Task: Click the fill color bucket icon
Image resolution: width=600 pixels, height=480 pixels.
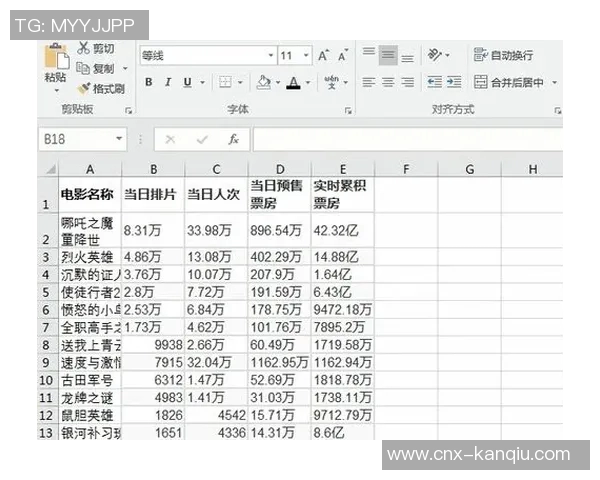Action: click(264, 82)
